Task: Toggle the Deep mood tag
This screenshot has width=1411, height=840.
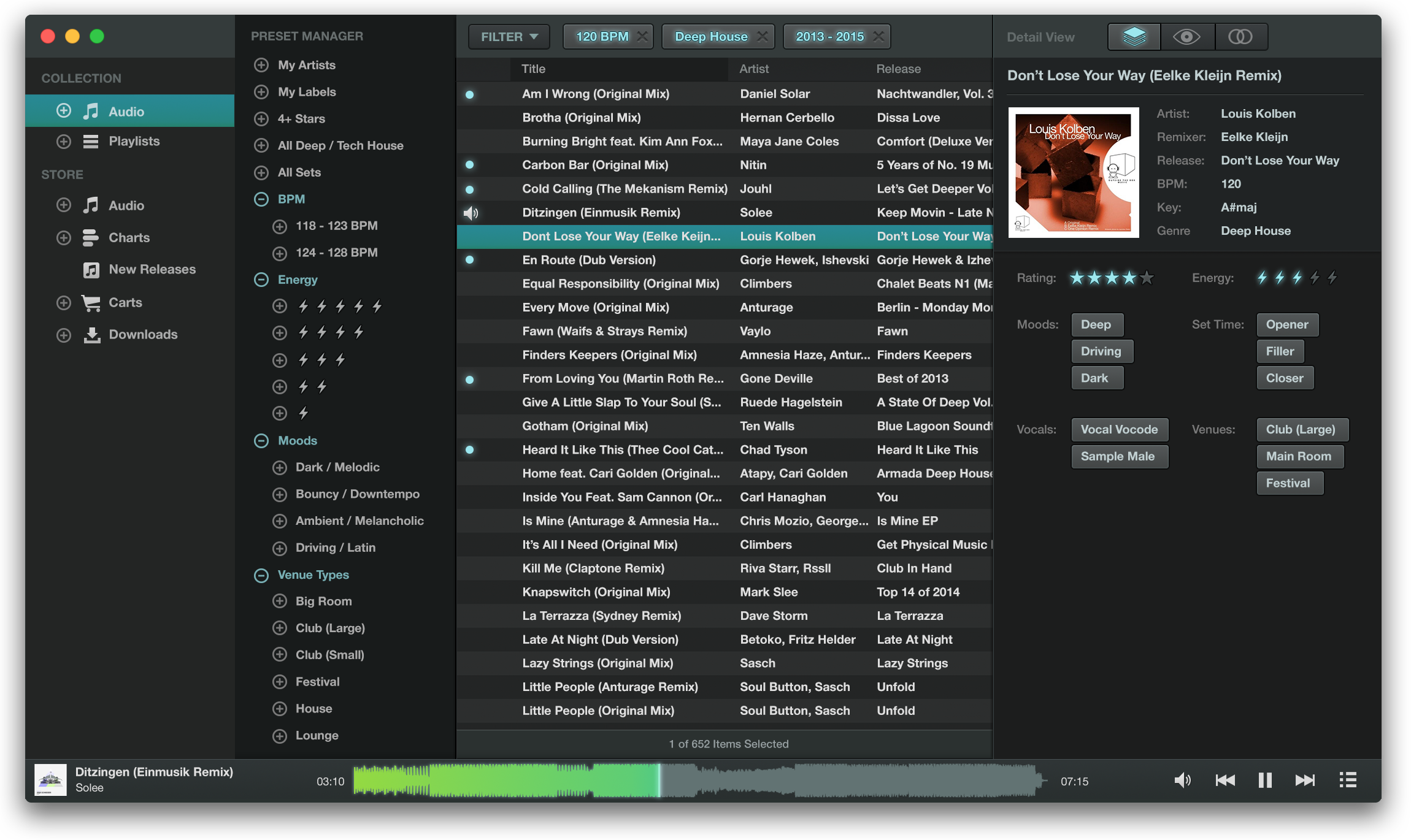Action: [1096, 325]
